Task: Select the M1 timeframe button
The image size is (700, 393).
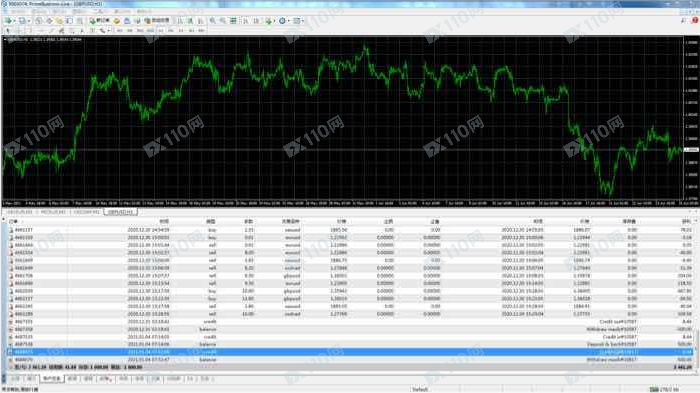Action: [120, 31]
